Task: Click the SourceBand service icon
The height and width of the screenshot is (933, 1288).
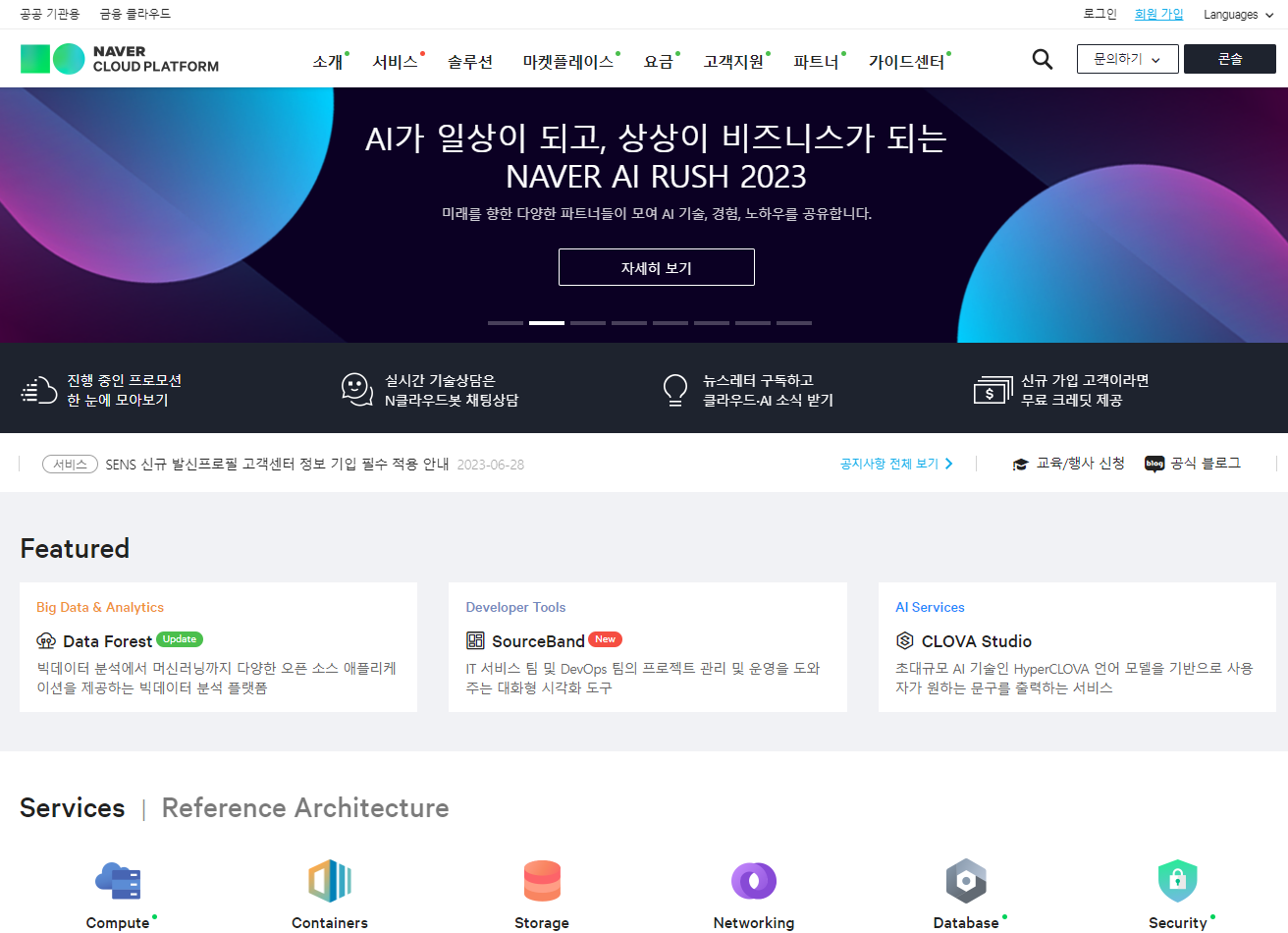Action: click(475, 641)
